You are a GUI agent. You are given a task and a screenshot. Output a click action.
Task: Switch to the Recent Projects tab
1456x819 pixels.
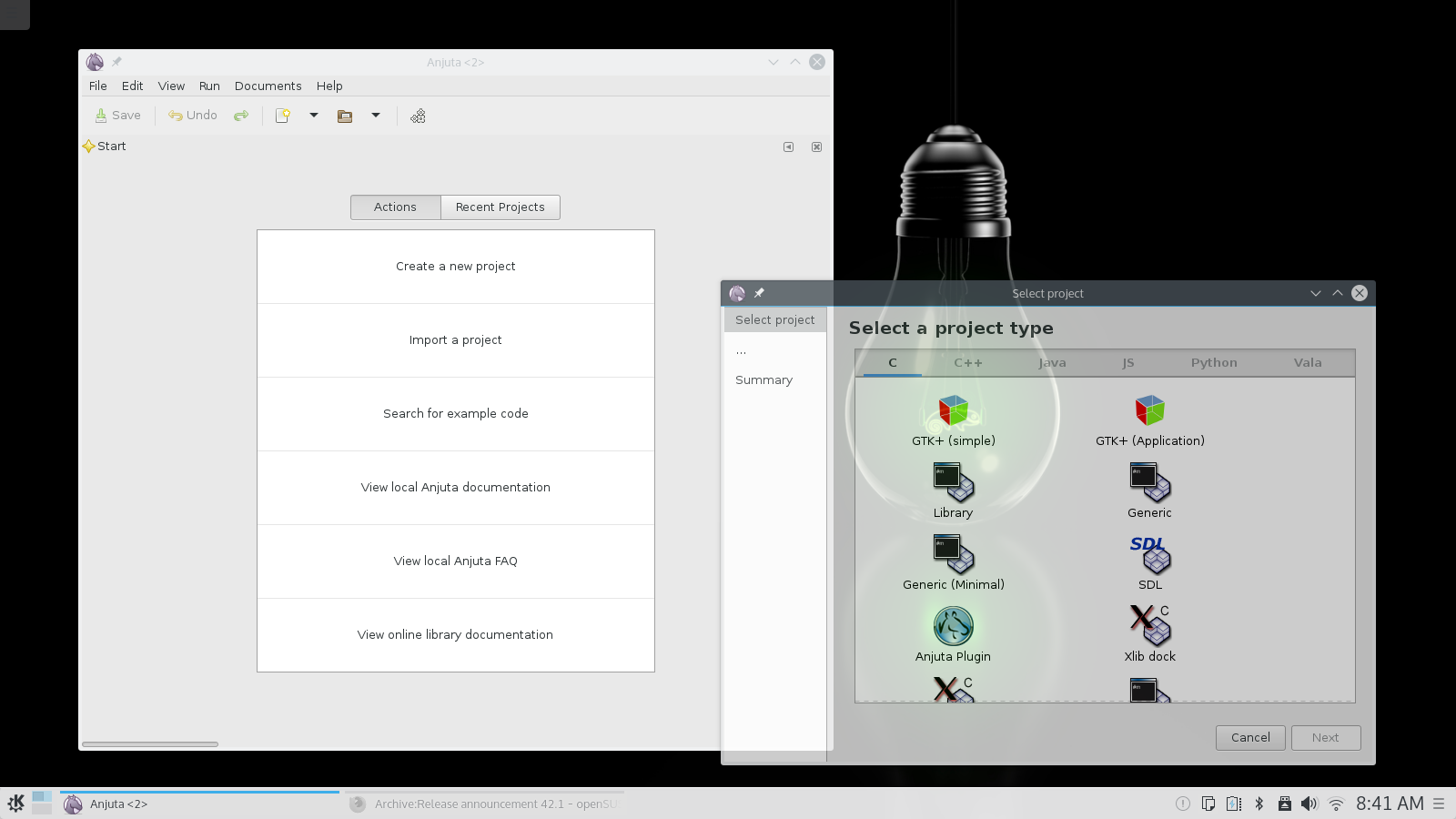[x=500, y=207]
